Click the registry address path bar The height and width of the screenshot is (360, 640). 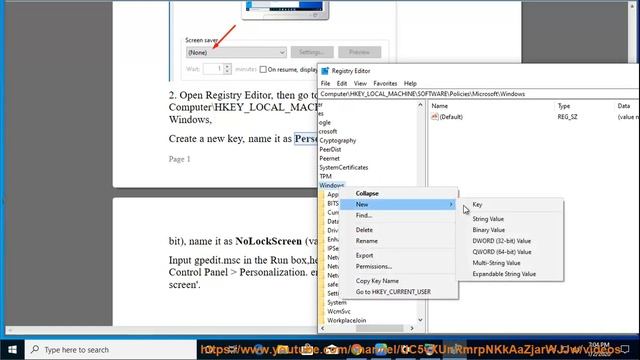pos(478,94)
